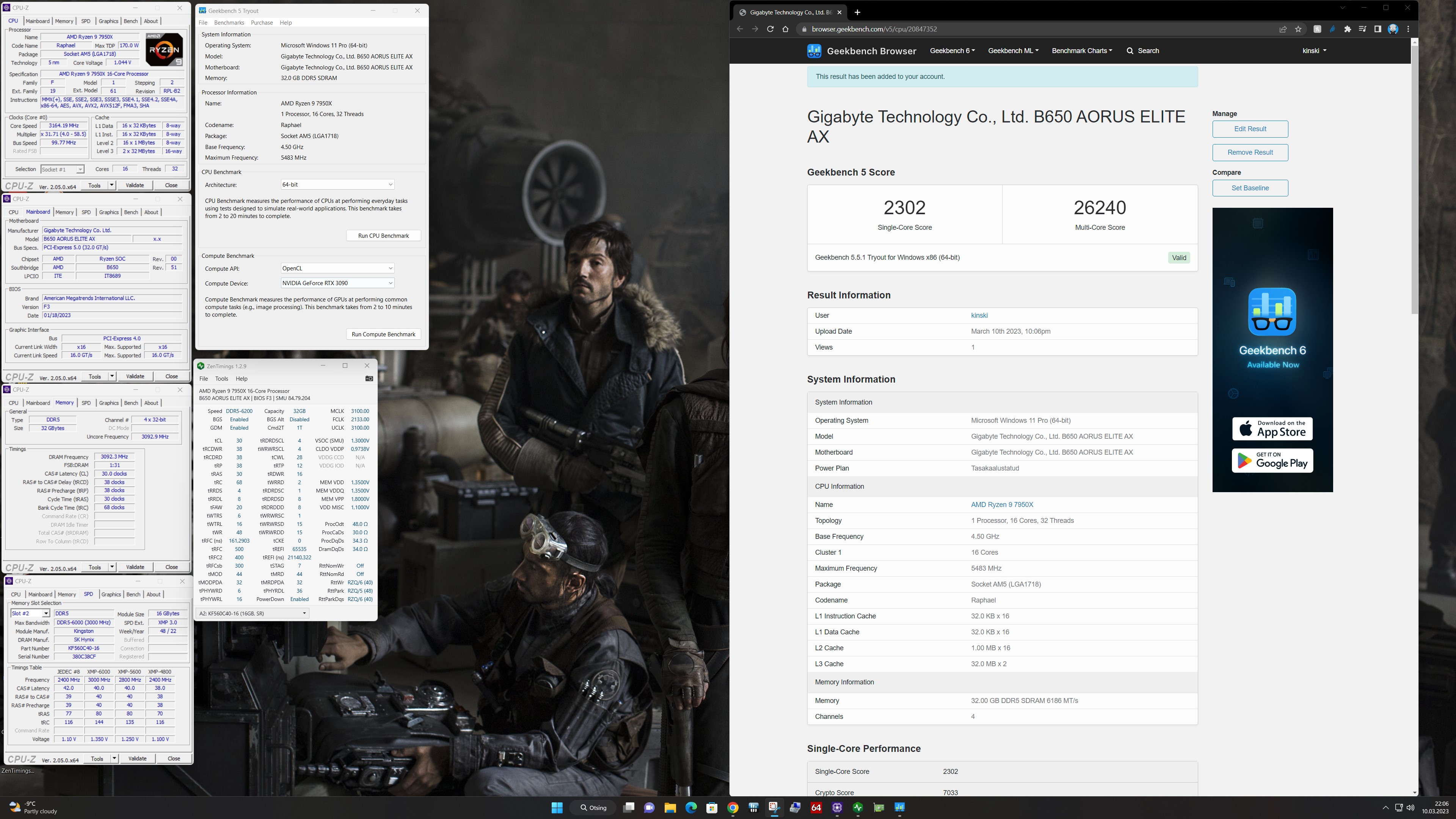Open the Chrome extensions puzzle icon
This screenshot has height=819, width=1456.
tap(1348, 30)
